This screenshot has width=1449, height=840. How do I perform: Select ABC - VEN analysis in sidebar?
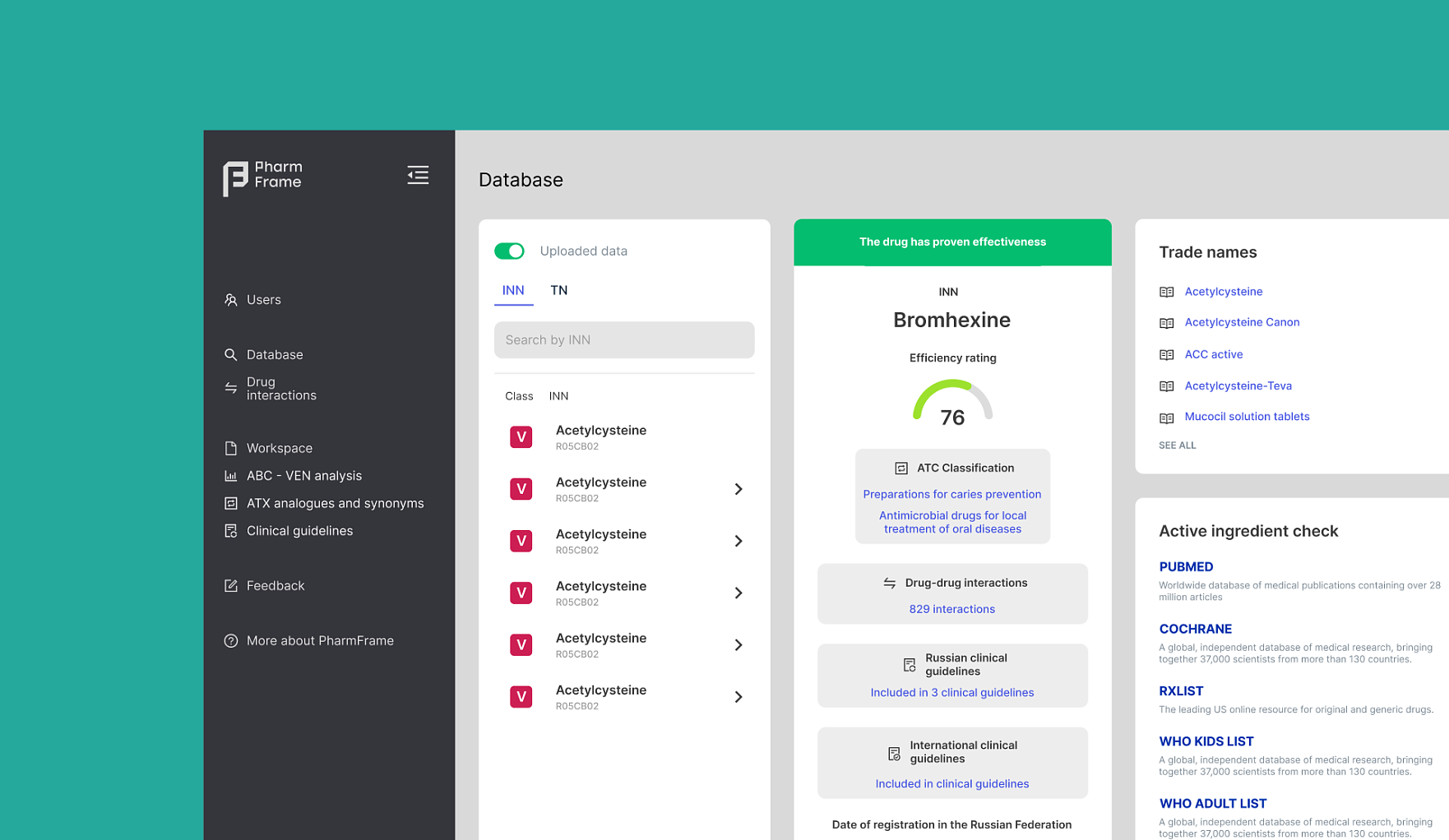(x=303, y=475)
